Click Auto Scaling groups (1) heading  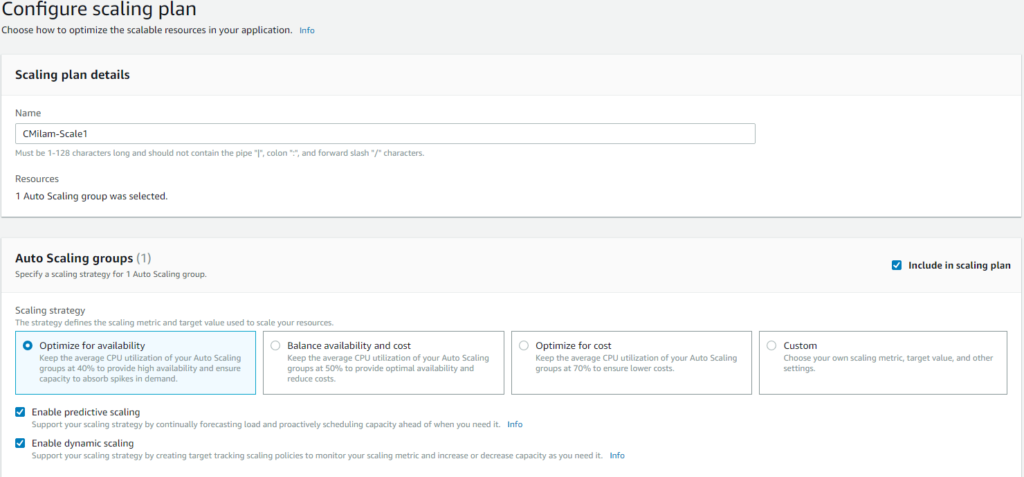click(83, 258)
